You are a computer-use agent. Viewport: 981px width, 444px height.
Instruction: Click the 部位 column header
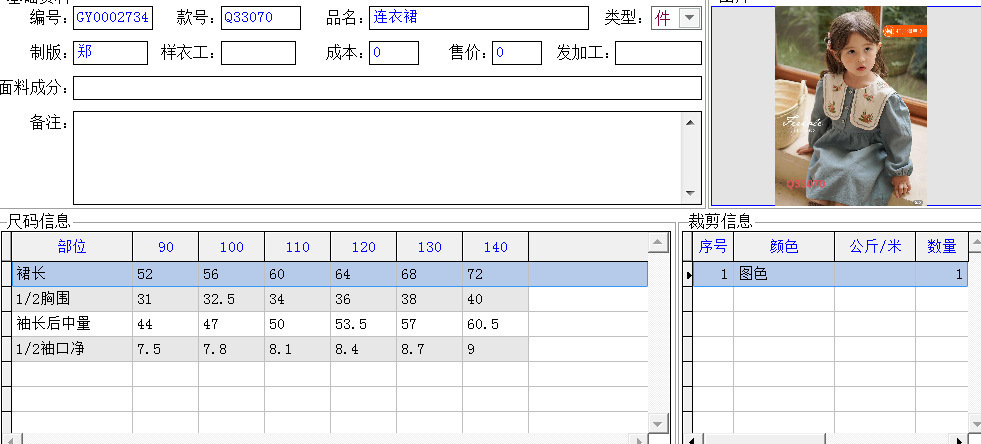pyautogui.click(x=72, y=246)
